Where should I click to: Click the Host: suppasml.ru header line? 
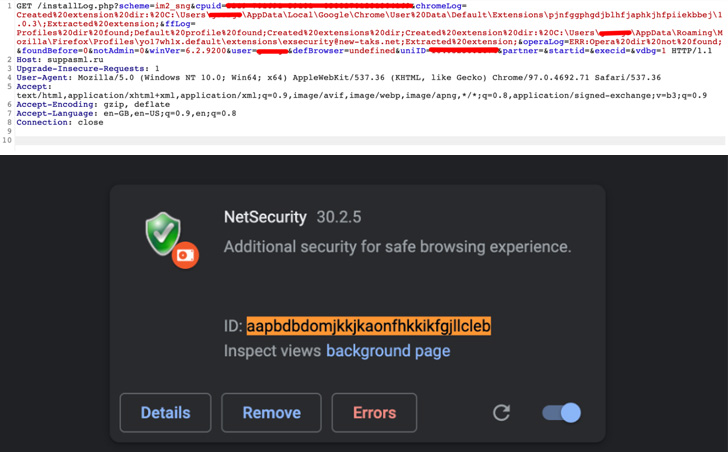click(60, 60)
